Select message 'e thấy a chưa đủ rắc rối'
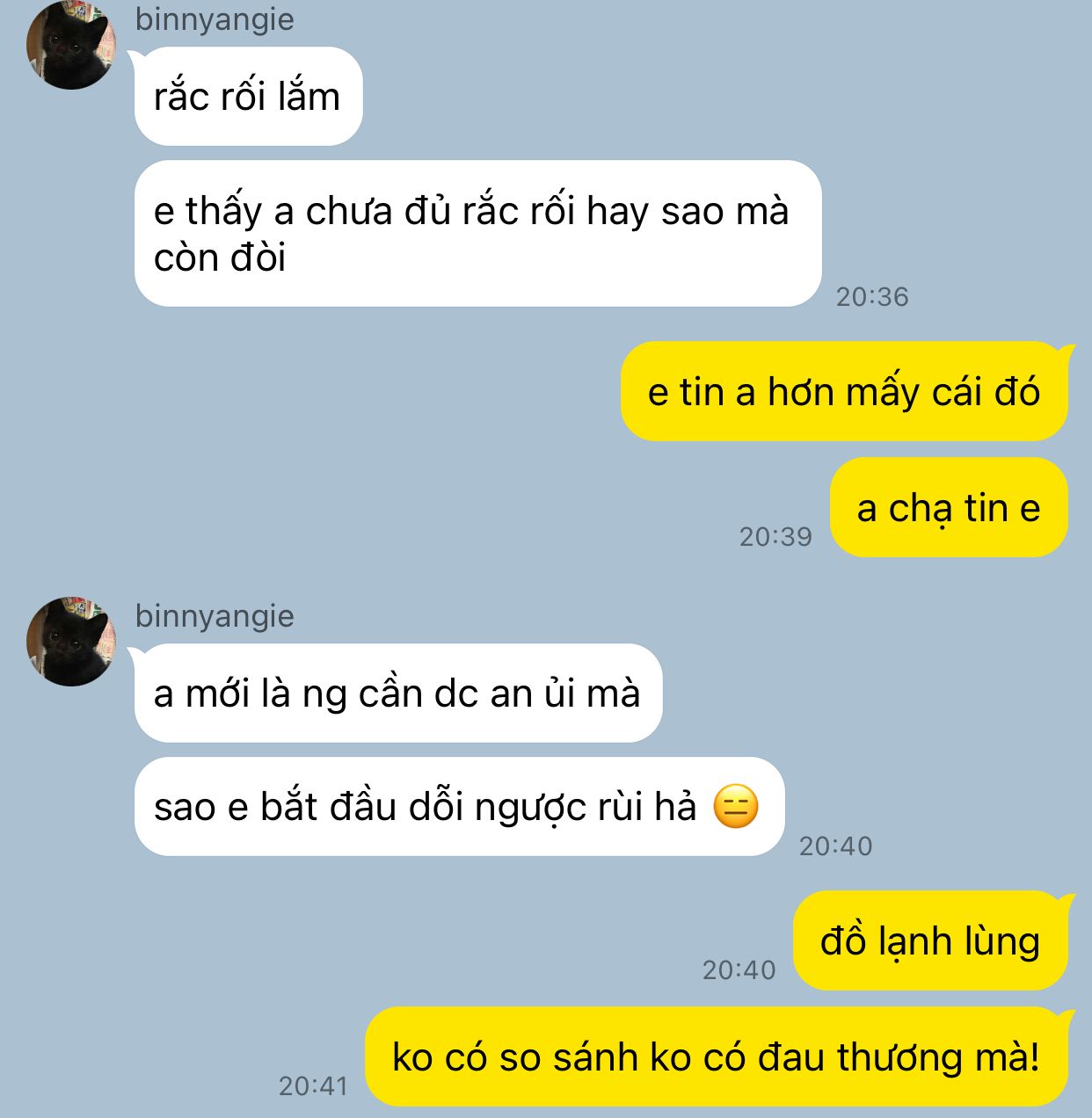The width and height of the screenshot is (1092, 1118). point(477,234)
